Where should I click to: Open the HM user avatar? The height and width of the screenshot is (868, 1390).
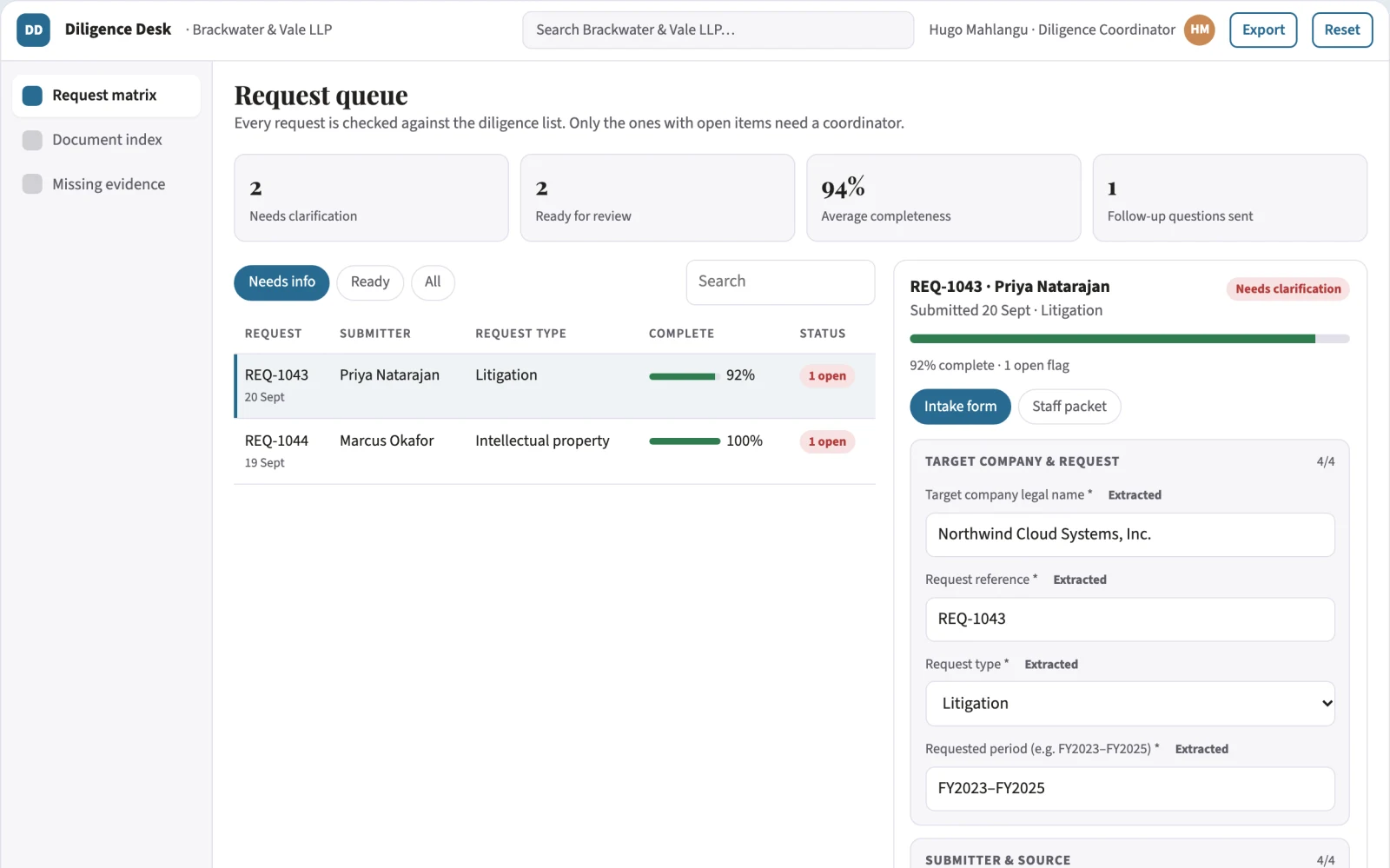point(1200,30)
